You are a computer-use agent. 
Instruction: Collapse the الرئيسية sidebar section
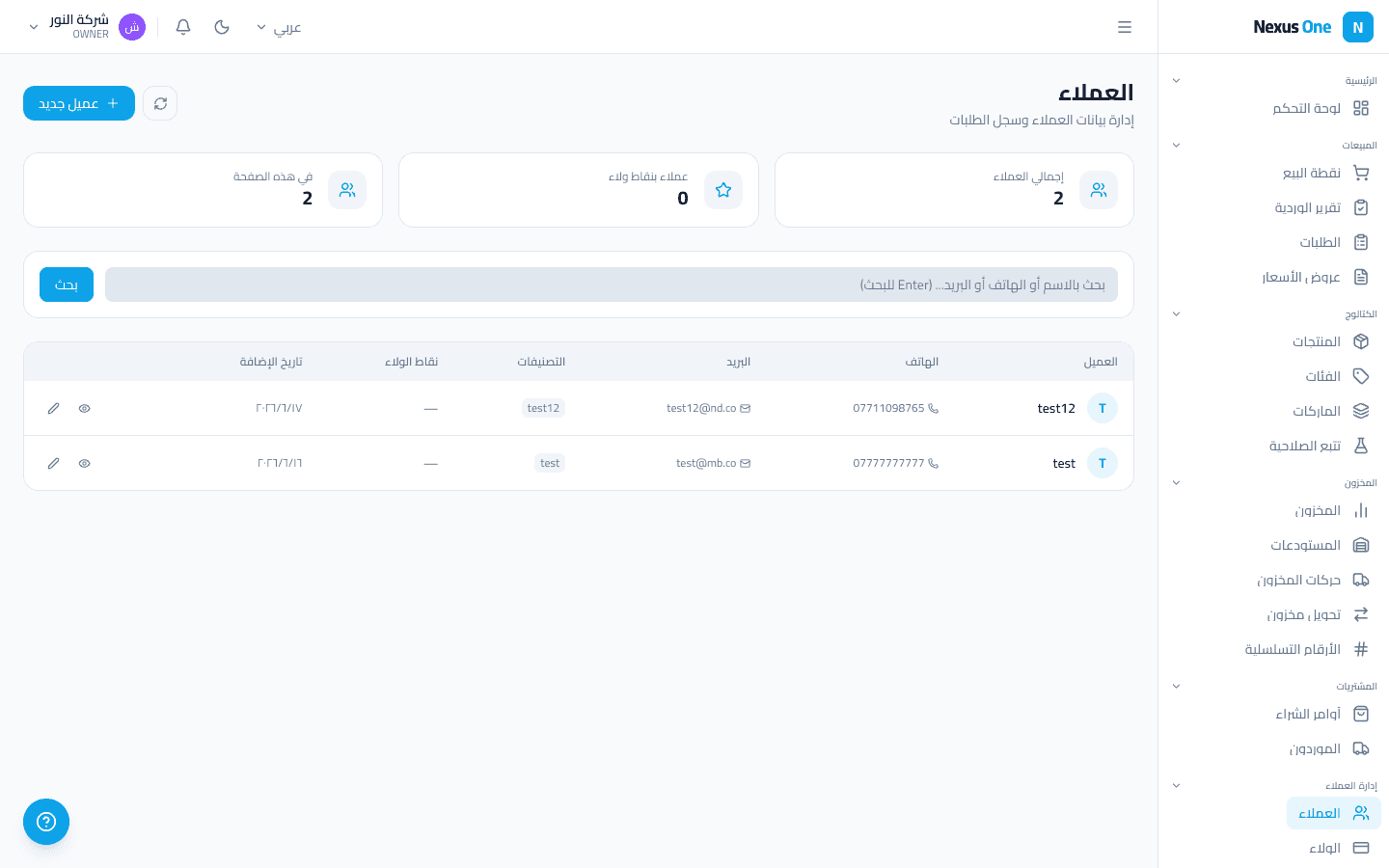pyautogui.click(x=1176, y=80)
